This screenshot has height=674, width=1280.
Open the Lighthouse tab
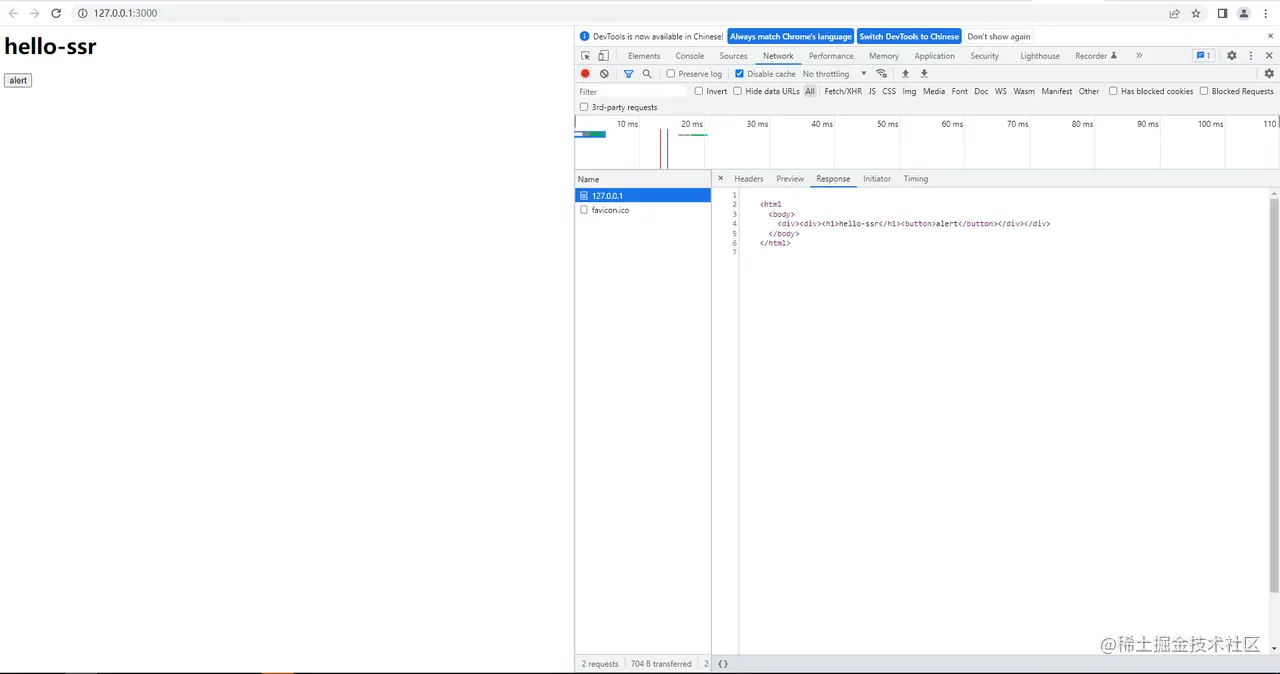click(1040, 56)
